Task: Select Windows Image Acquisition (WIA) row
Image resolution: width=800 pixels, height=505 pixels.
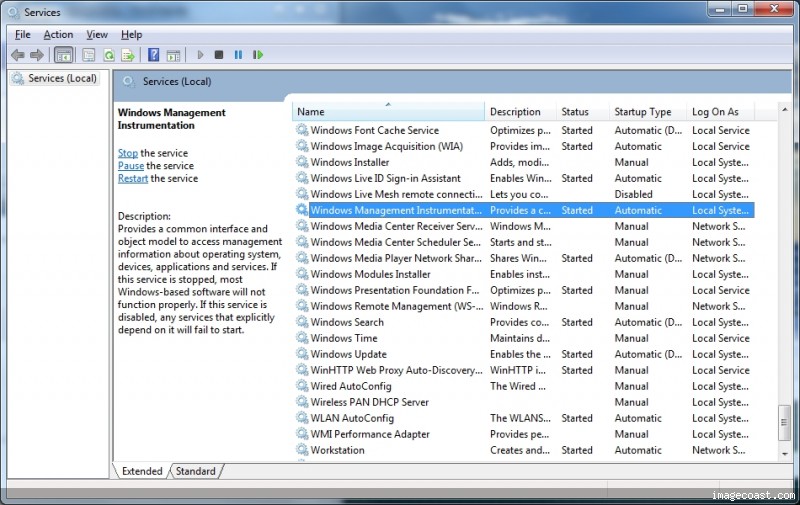Action: pos(523,146)
